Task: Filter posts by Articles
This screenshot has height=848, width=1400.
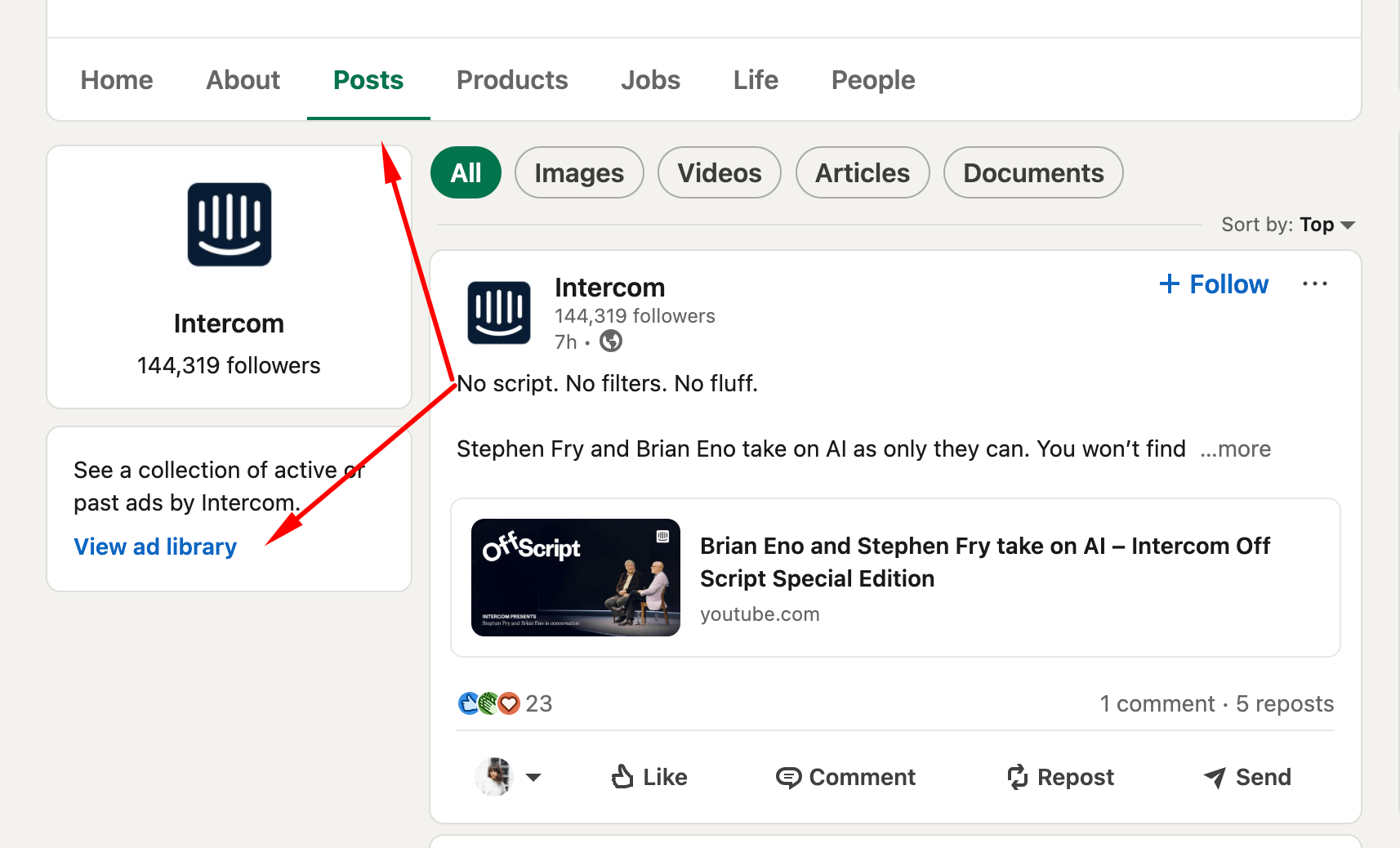Action: point(863,172)
